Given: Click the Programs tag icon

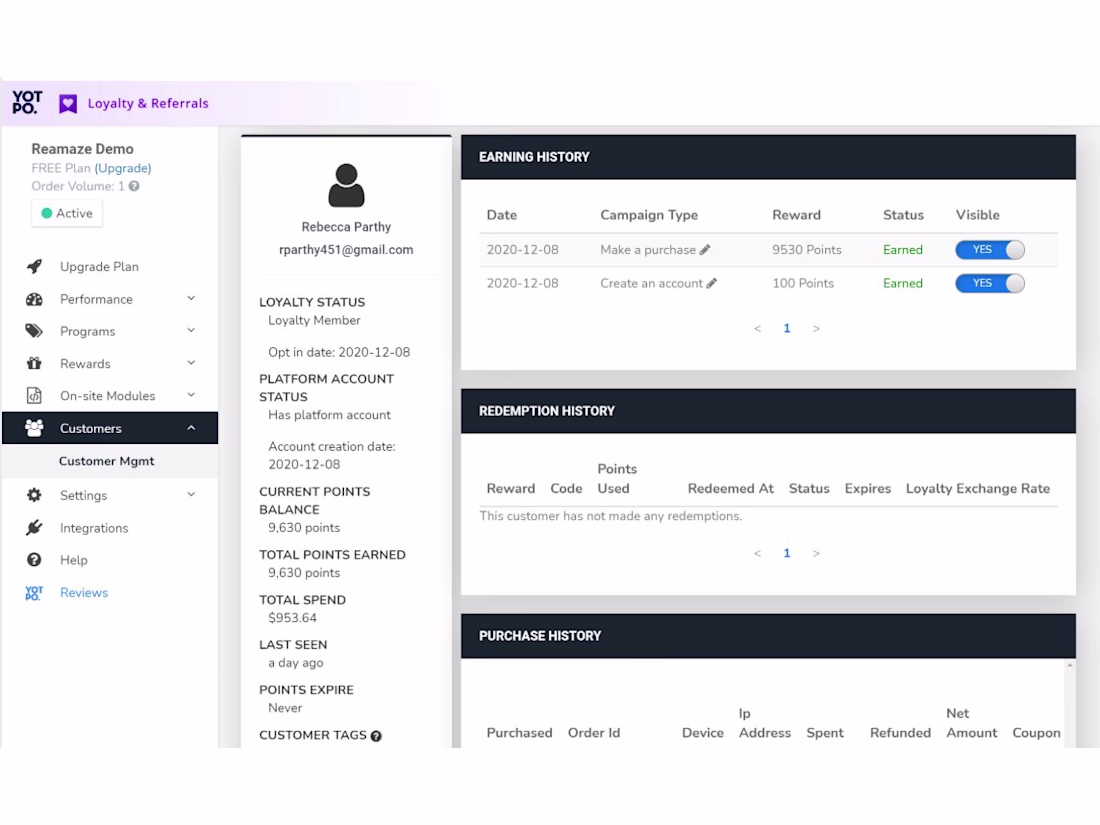Looking at the screenshot, I should pos(34,331).
